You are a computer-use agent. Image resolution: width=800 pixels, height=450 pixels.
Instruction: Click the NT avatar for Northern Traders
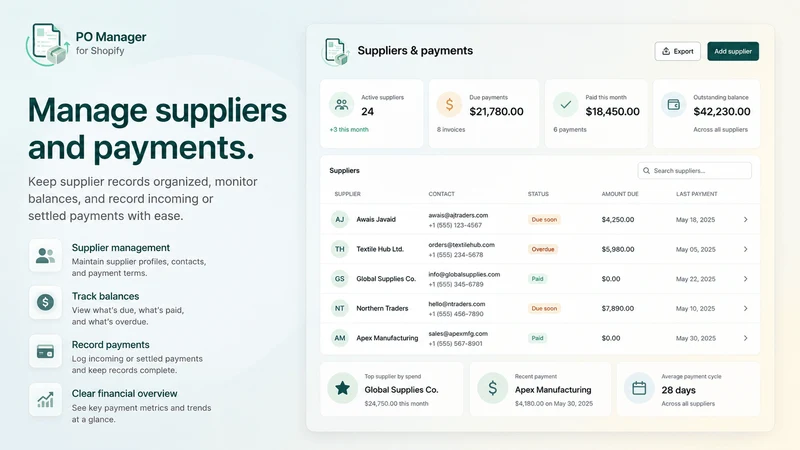339,308
